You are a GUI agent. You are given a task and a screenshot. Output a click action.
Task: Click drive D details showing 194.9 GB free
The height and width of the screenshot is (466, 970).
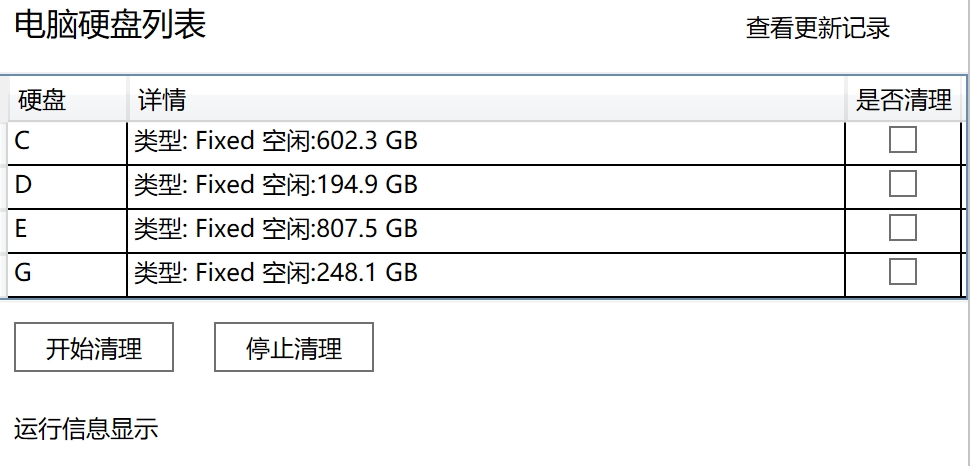[x=276, y=185]
